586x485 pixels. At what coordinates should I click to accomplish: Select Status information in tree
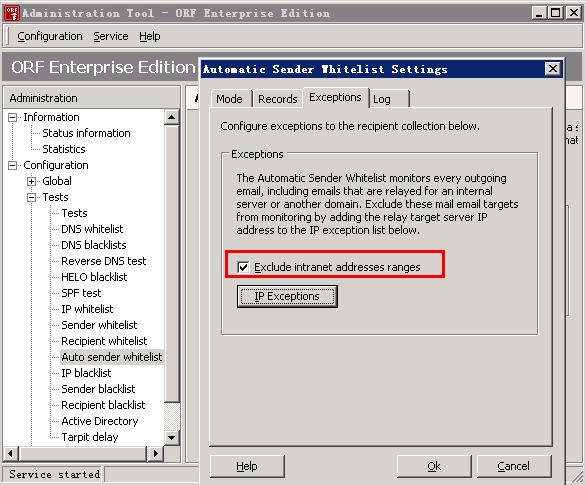[86, 133]
